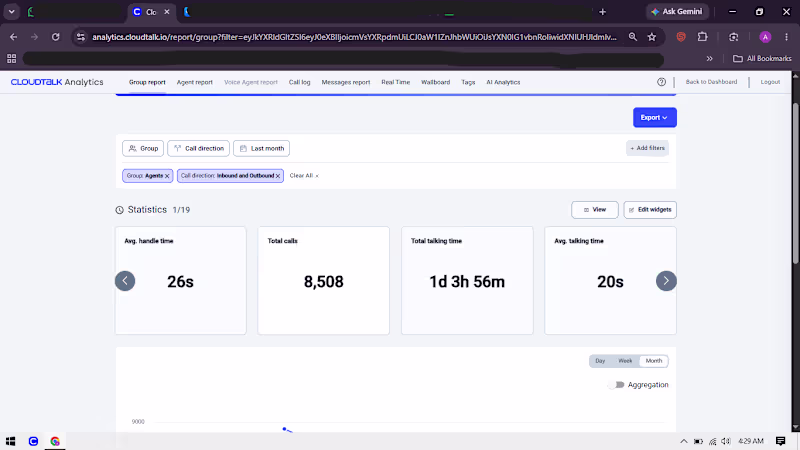Open Chrome in the taskbar
800x450 pixels.
tap(55, 441)
